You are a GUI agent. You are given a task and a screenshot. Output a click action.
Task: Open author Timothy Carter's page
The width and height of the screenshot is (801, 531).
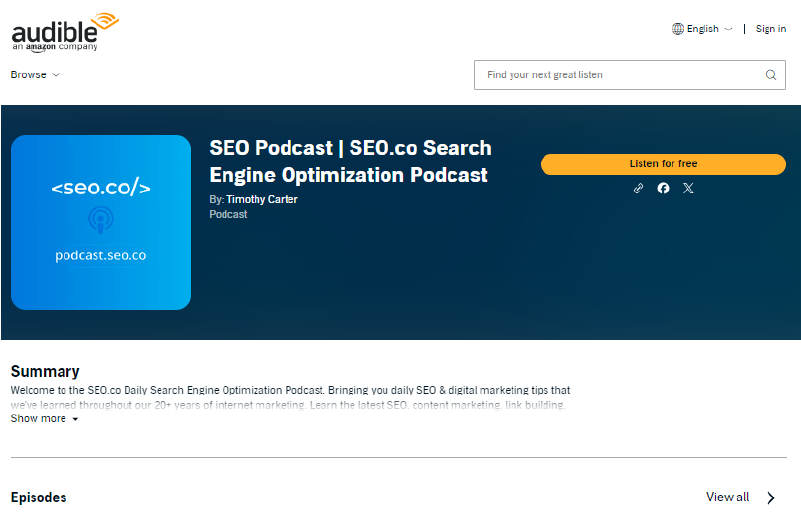[262, 199]
